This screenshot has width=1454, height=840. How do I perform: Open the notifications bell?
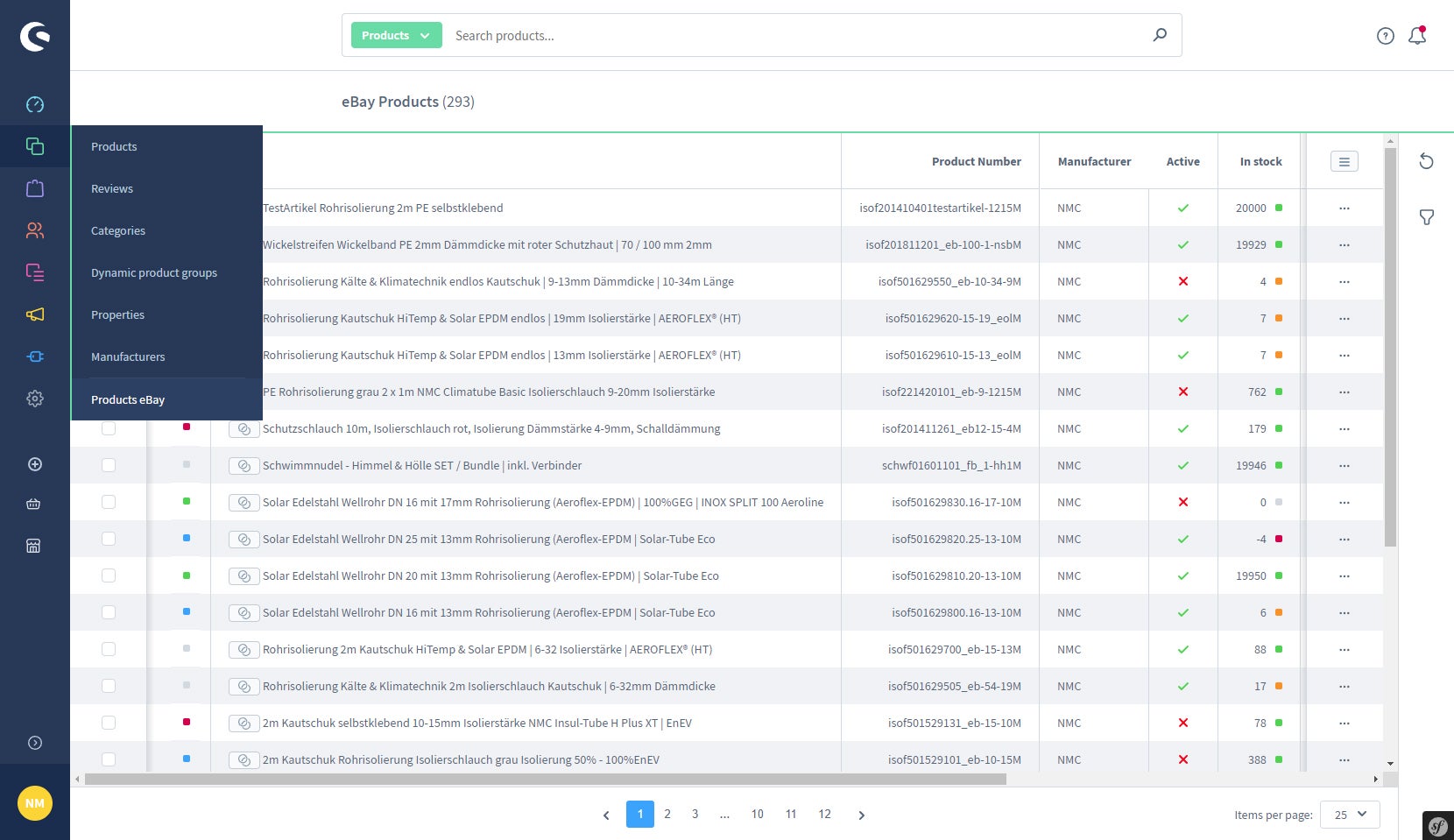[1417, 35]
